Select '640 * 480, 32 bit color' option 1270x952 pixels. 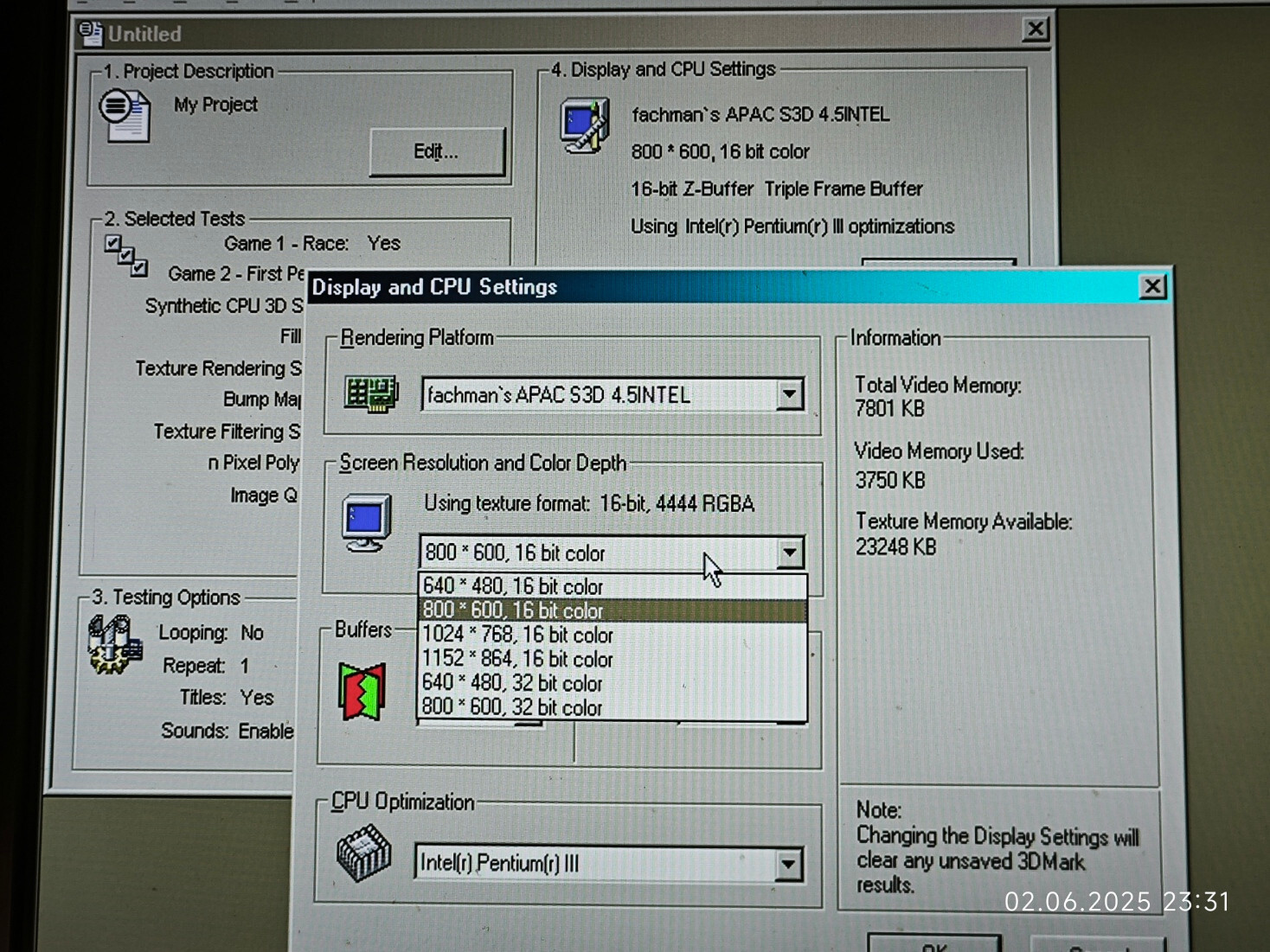(x=613, y=683)
